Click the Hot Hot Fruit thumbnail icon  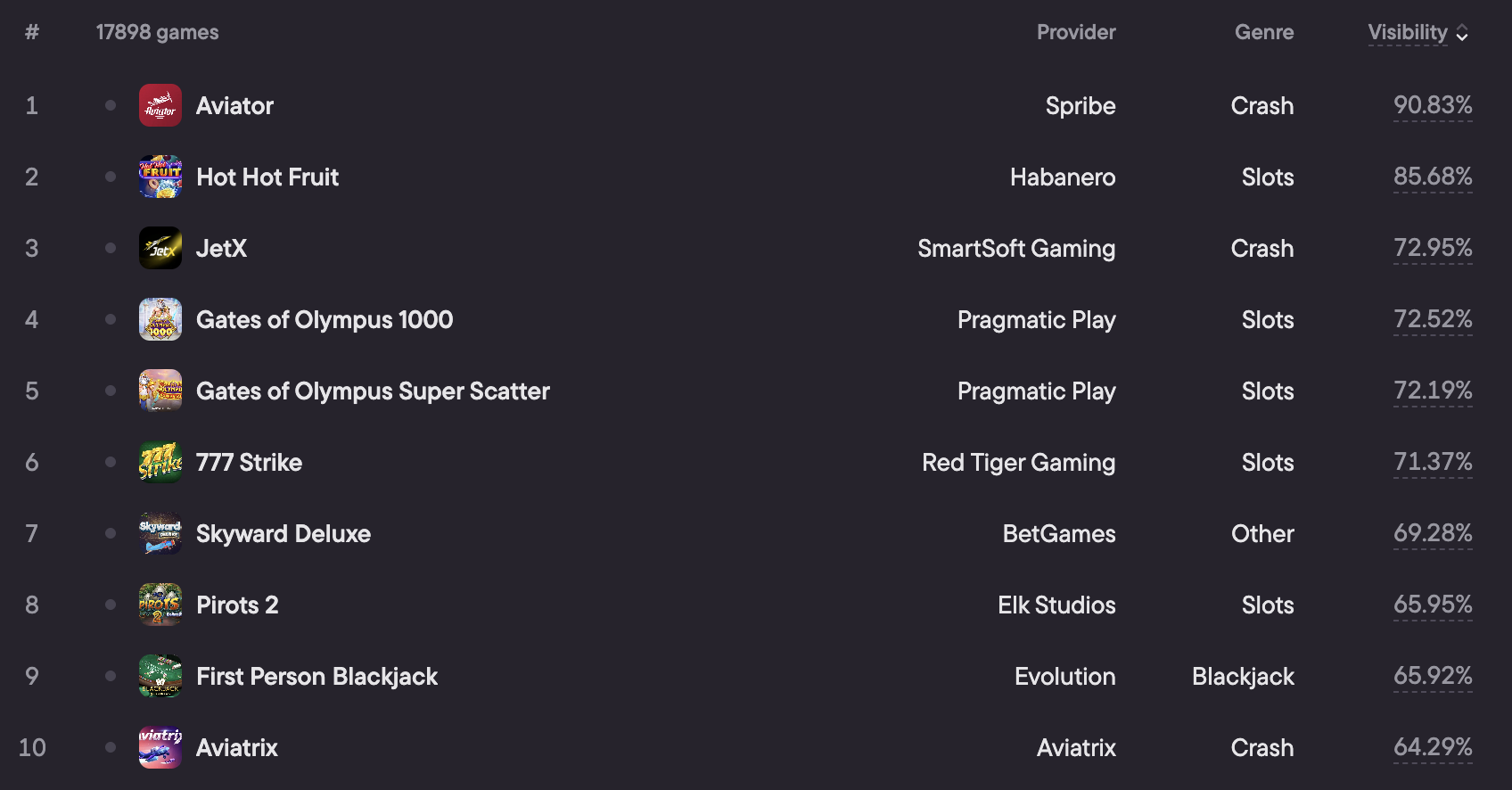pyautogui.click(x=160, y=177)
